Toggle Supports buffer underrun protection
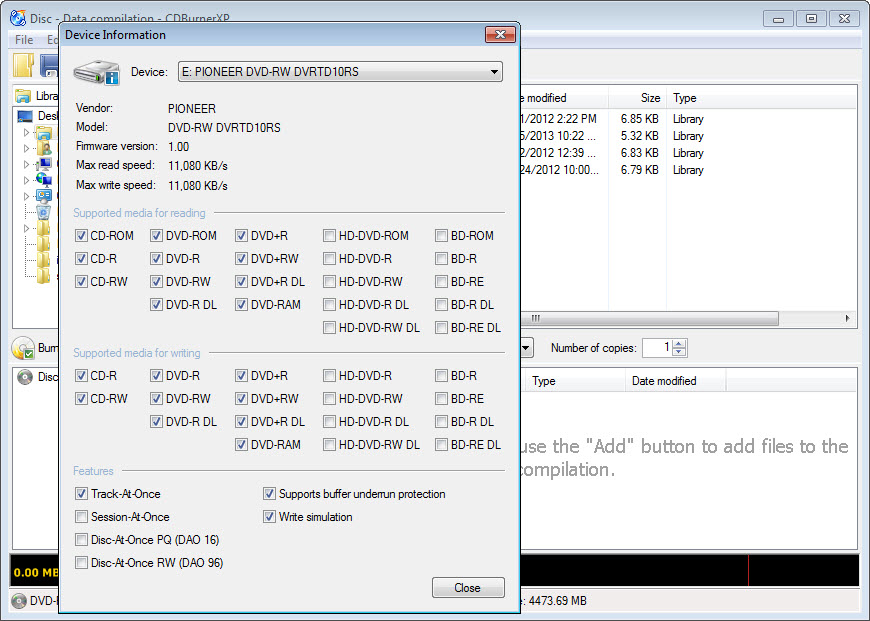This screenshot has width=870, height=621. tap(270, 493)
